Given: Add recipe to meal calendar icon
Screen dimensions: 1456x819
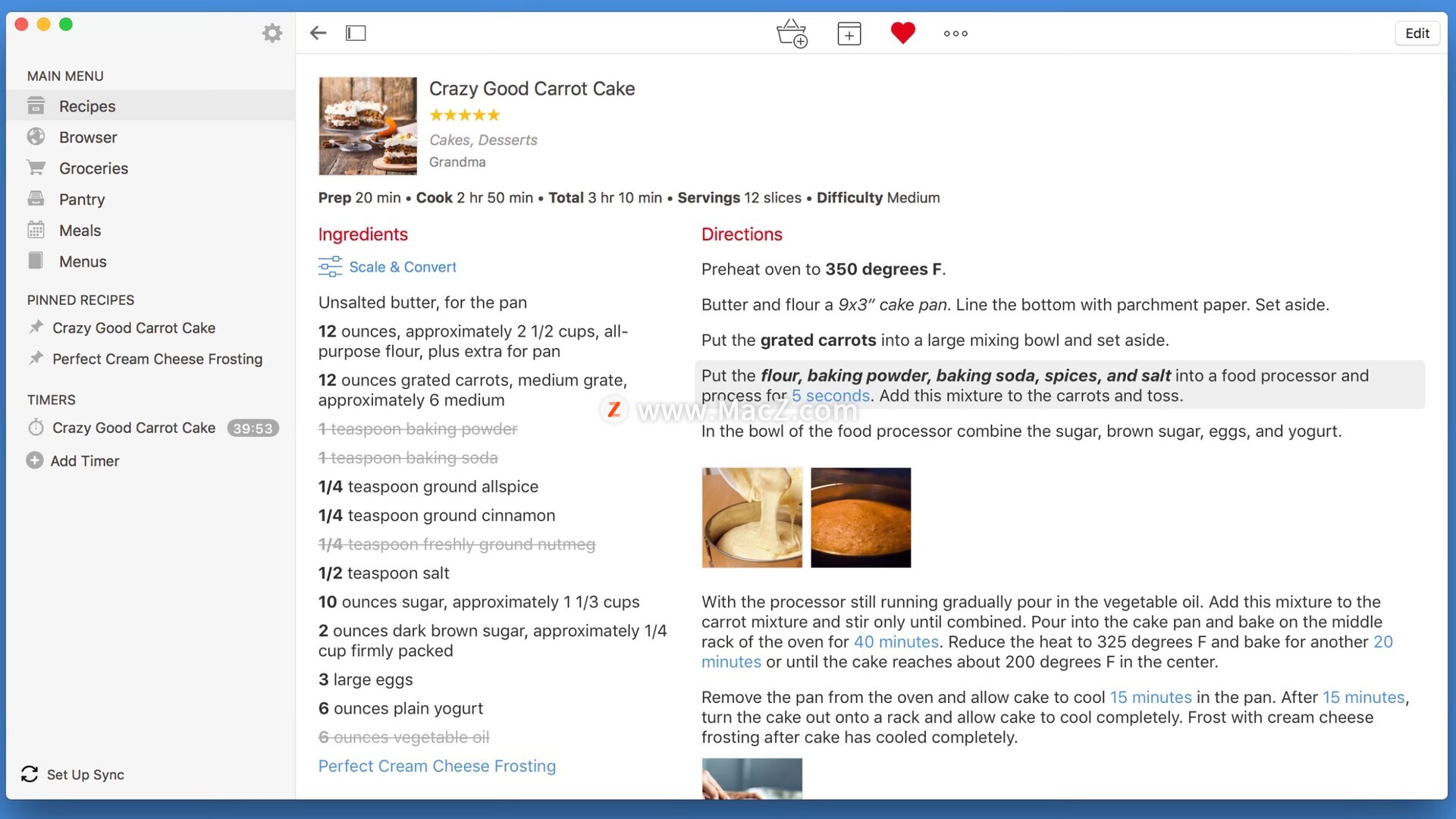Looking at the screenshot, I should click(849, 33).
